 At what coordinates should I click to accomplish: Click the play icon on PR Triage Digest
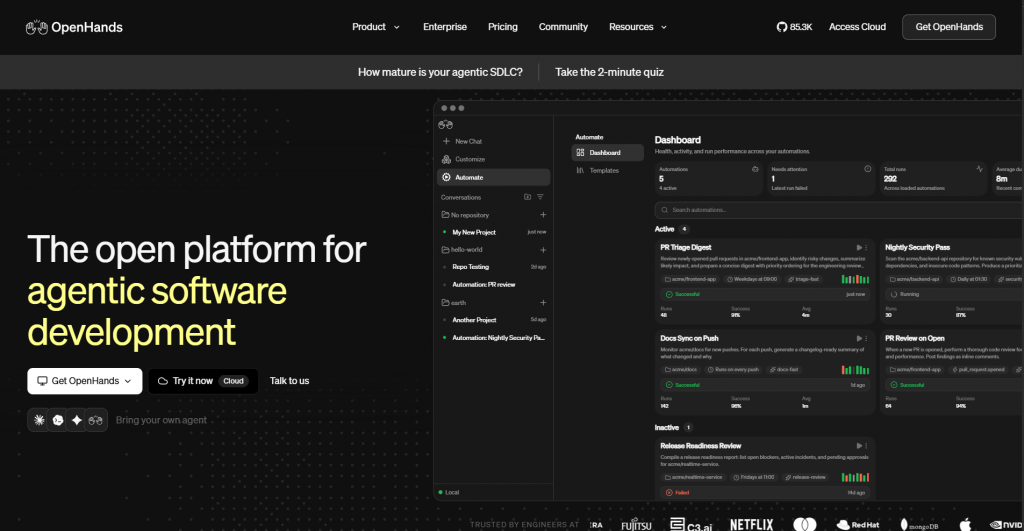coord(859,248)
